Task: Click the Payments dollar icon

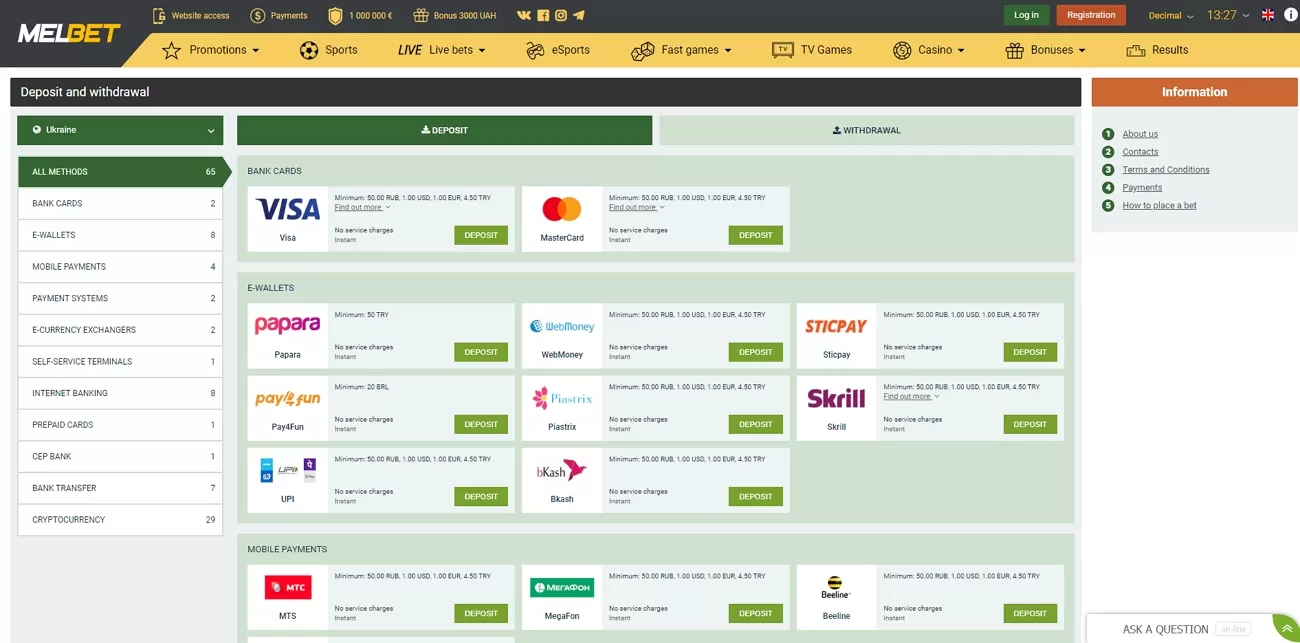Action: pos(258,15)
